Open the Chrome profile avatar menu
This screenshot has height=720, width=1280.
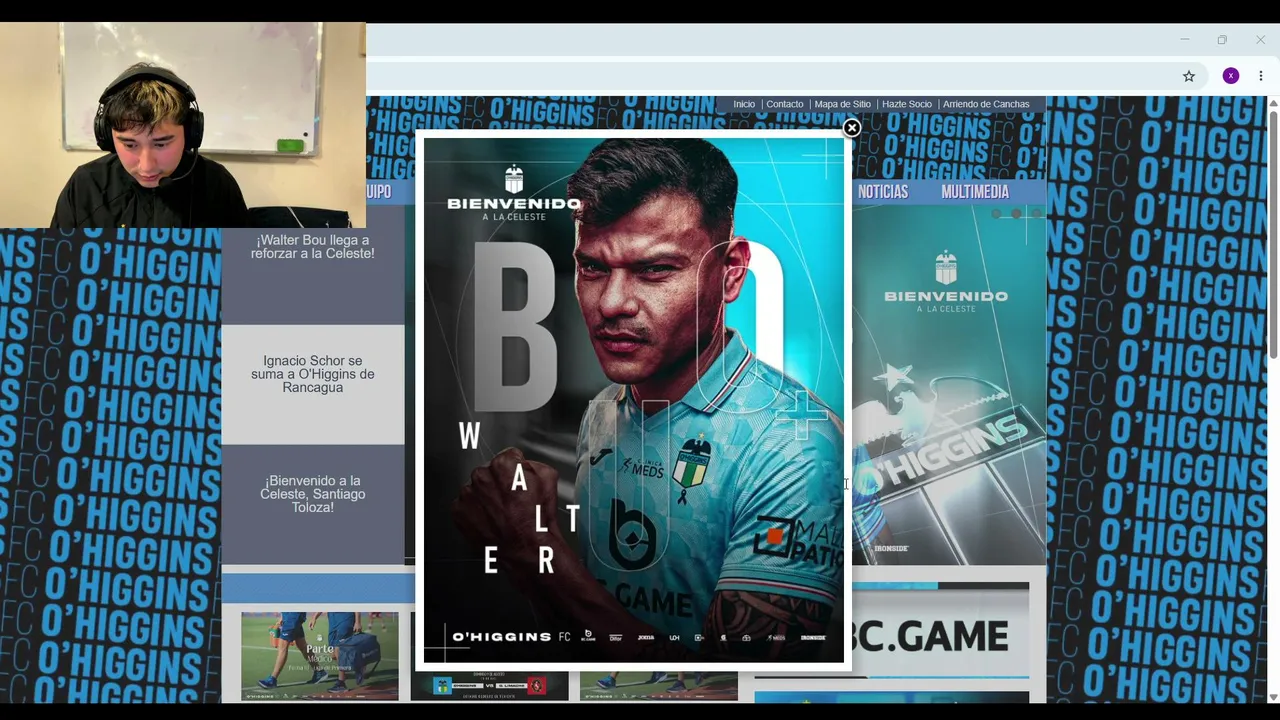pyautogui.click(x=1231, y=76)
